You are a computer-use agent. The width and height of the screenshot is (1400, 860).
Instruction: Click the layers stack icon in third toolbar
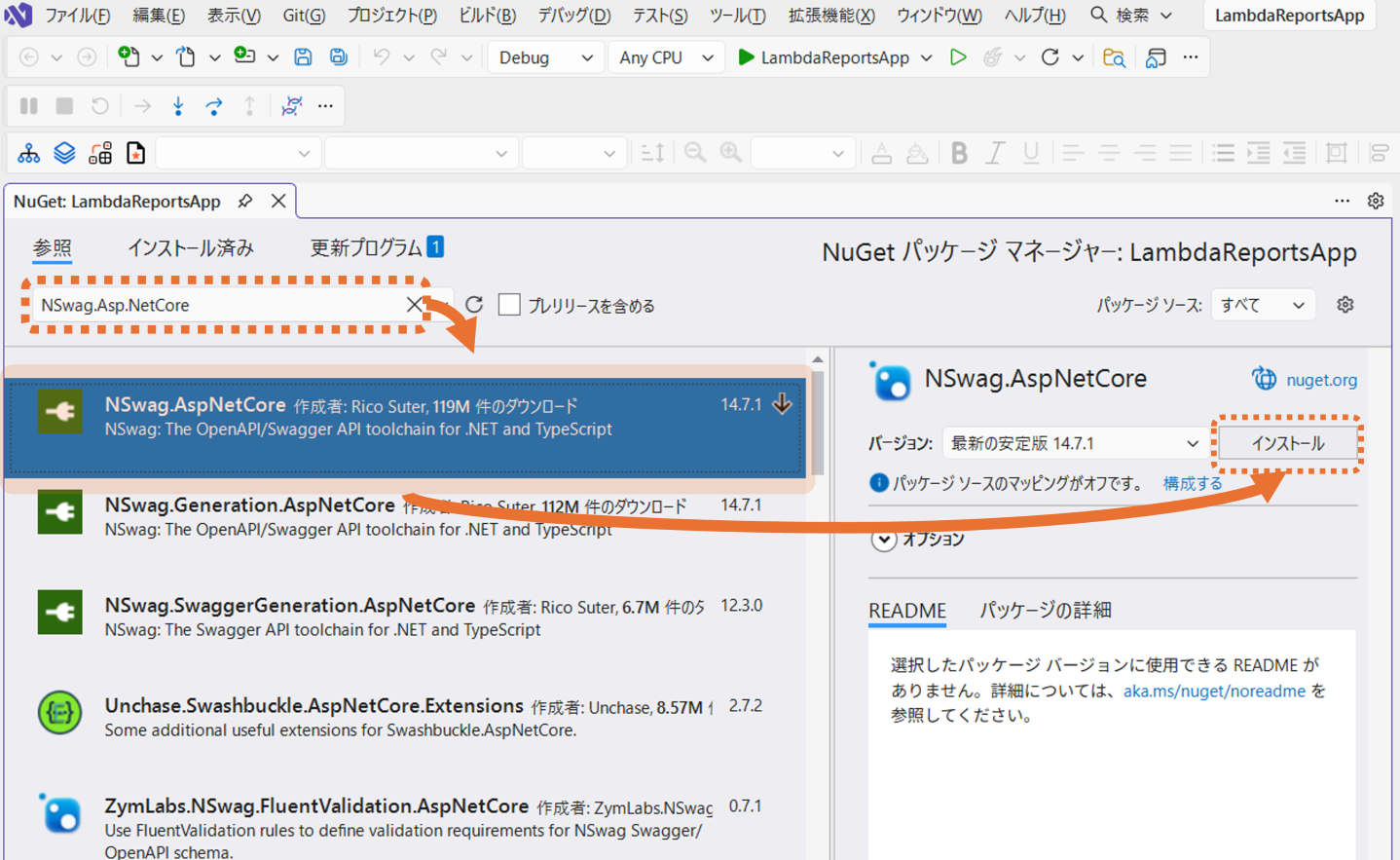[64, 153]
